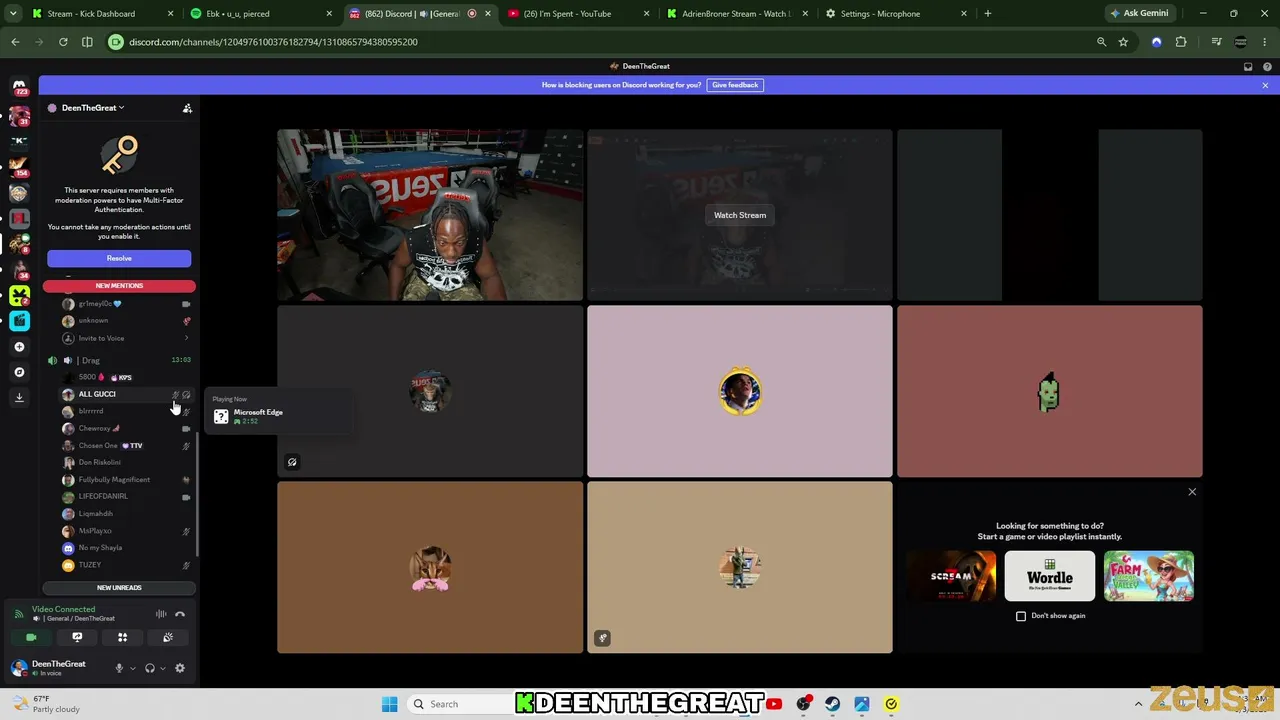
Task: Dismiss the blocking feedback banner
Action: 1265,85
